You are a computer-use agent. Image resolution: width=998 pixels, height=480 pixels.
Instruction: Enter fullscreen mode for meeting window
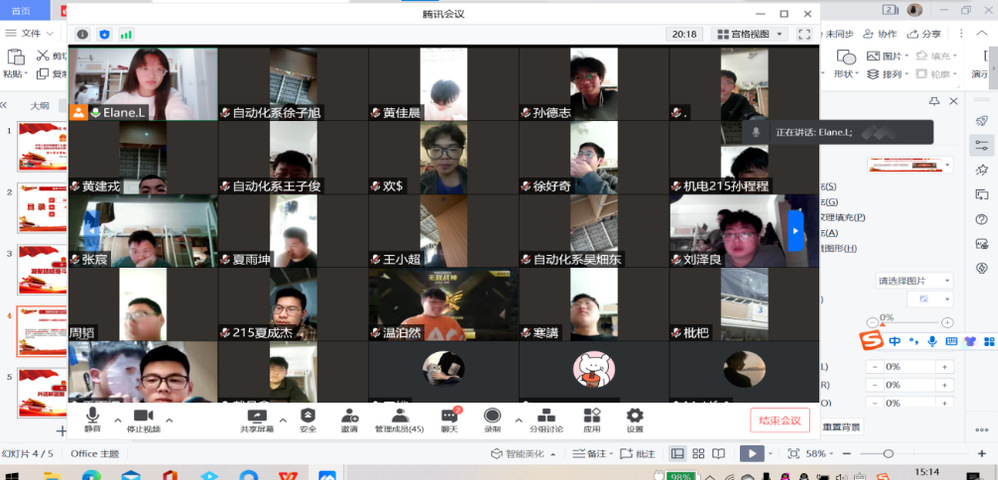tap(804, 34)
